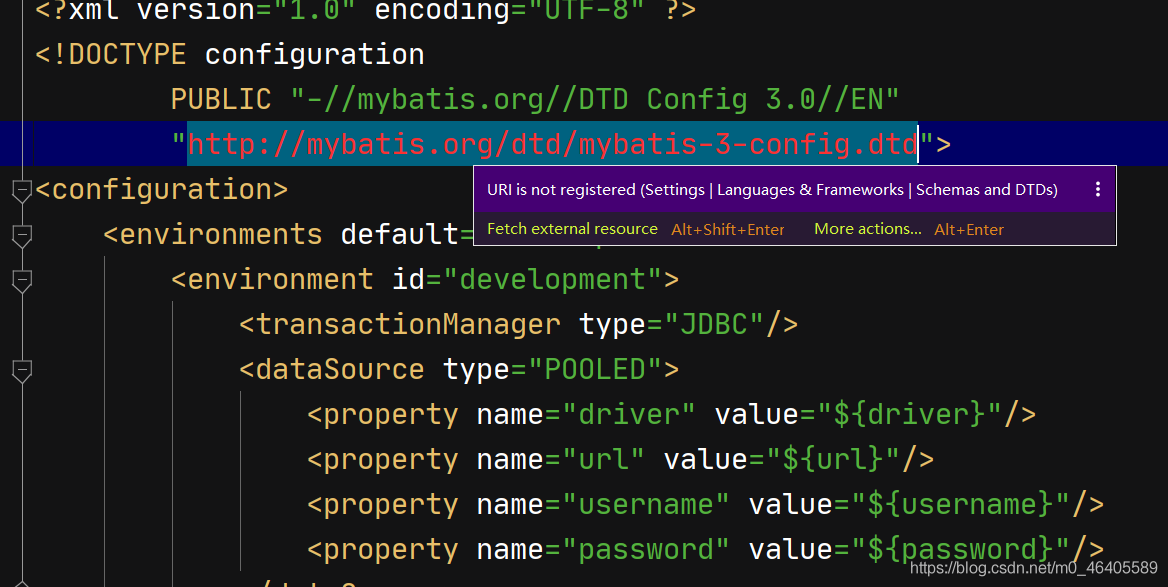The image size is (1168, 587).
Task: Collapse the configuration tag fold marker
Action: tap(22, 191)
